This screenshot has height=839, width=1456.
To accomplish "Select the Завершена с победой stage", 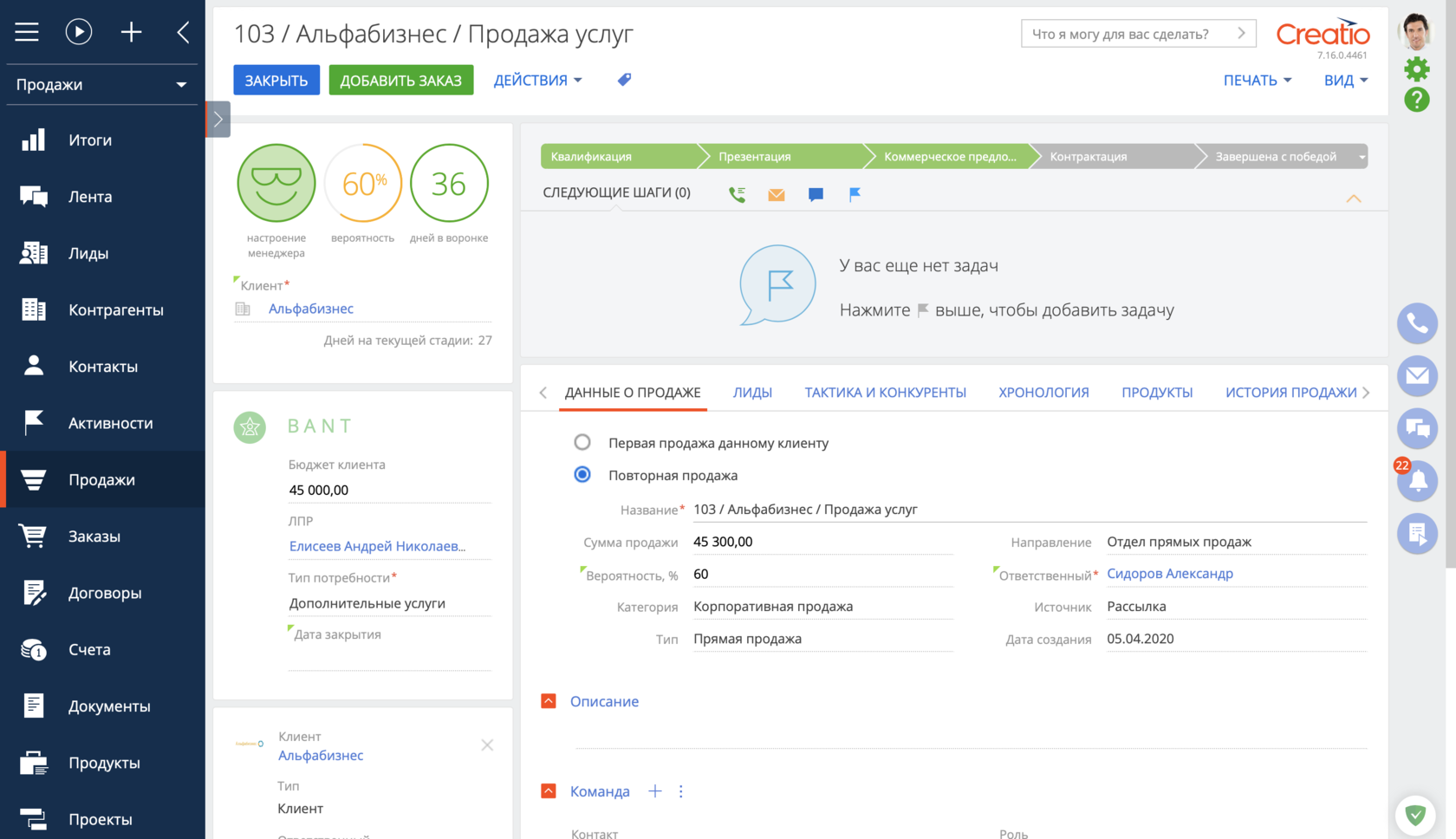I will 1276,156.
